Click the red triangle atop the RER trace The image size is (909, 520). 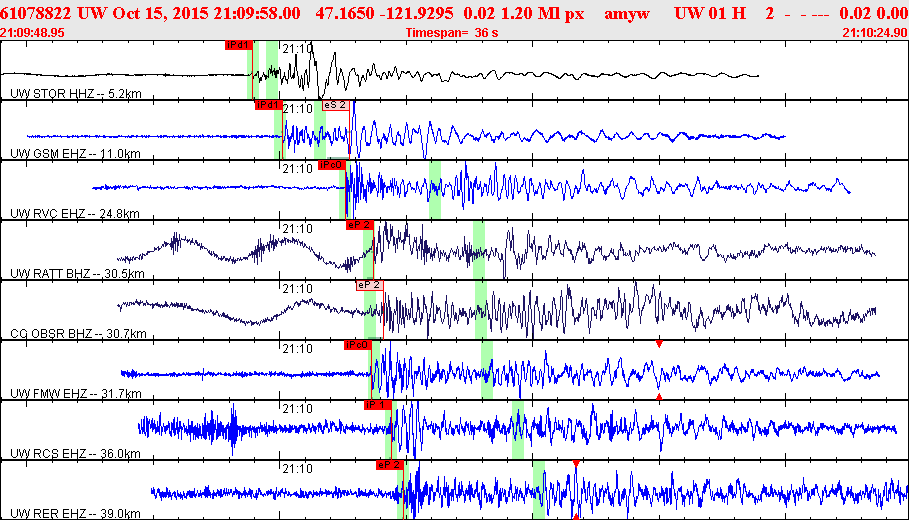pos(576,464)
